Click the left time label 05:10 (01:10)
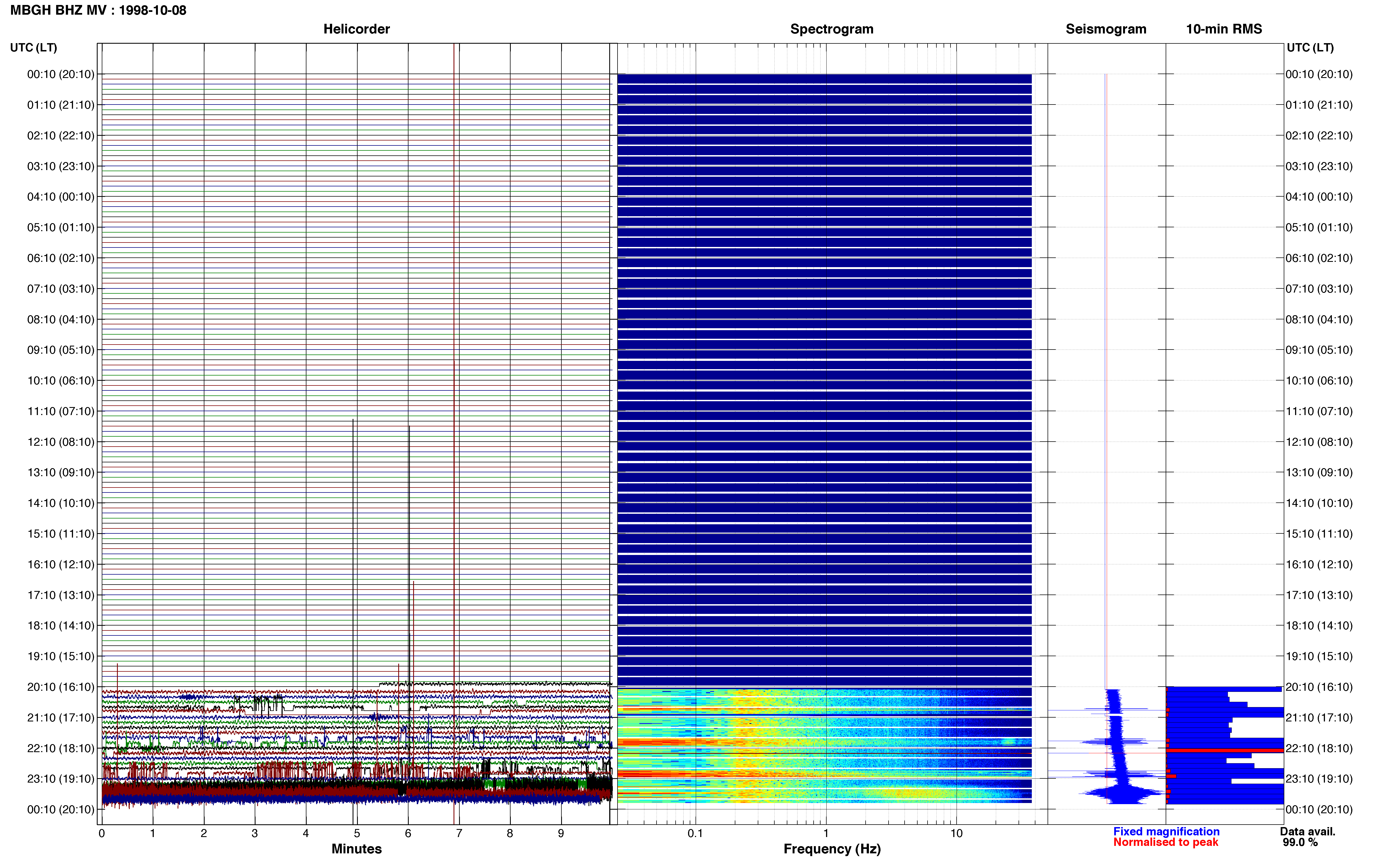Viewport: 1388px width, 868px height. pyautogui.click(x=61, y=227)
